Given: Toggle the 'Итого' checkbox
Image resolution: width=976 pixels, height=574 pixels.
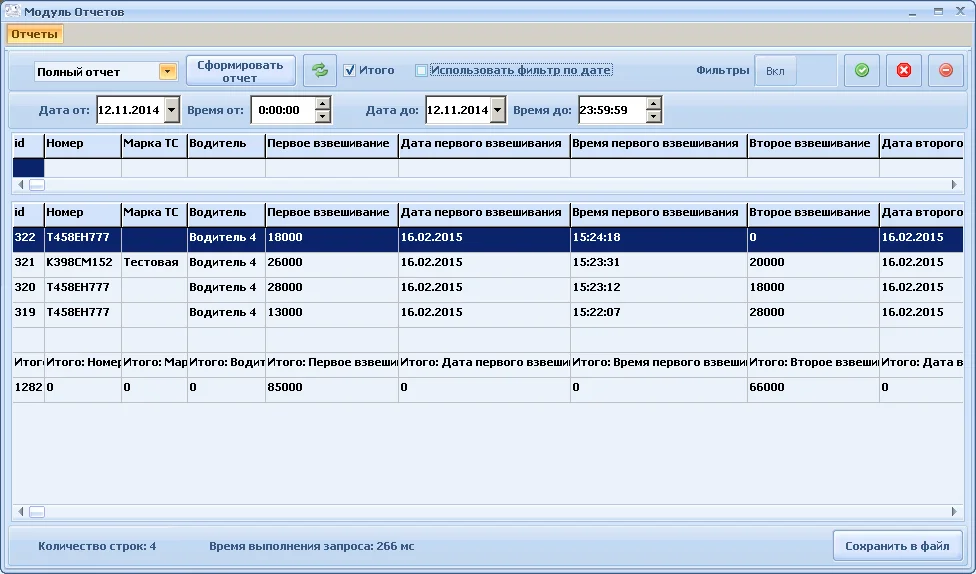Looking at the screenshot, I should (350, 71).
